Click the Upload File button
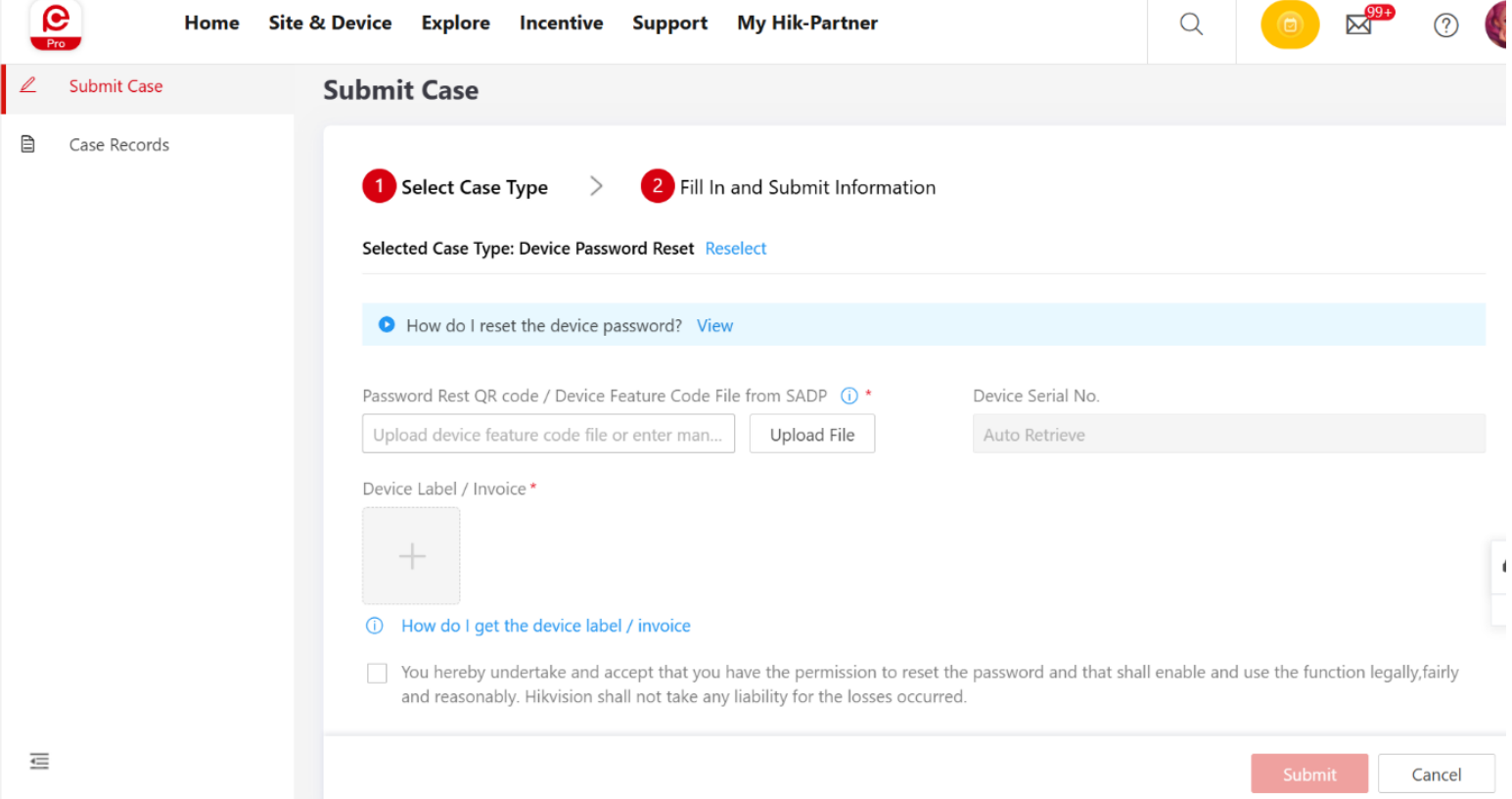1512x799 pixels. 812,434
